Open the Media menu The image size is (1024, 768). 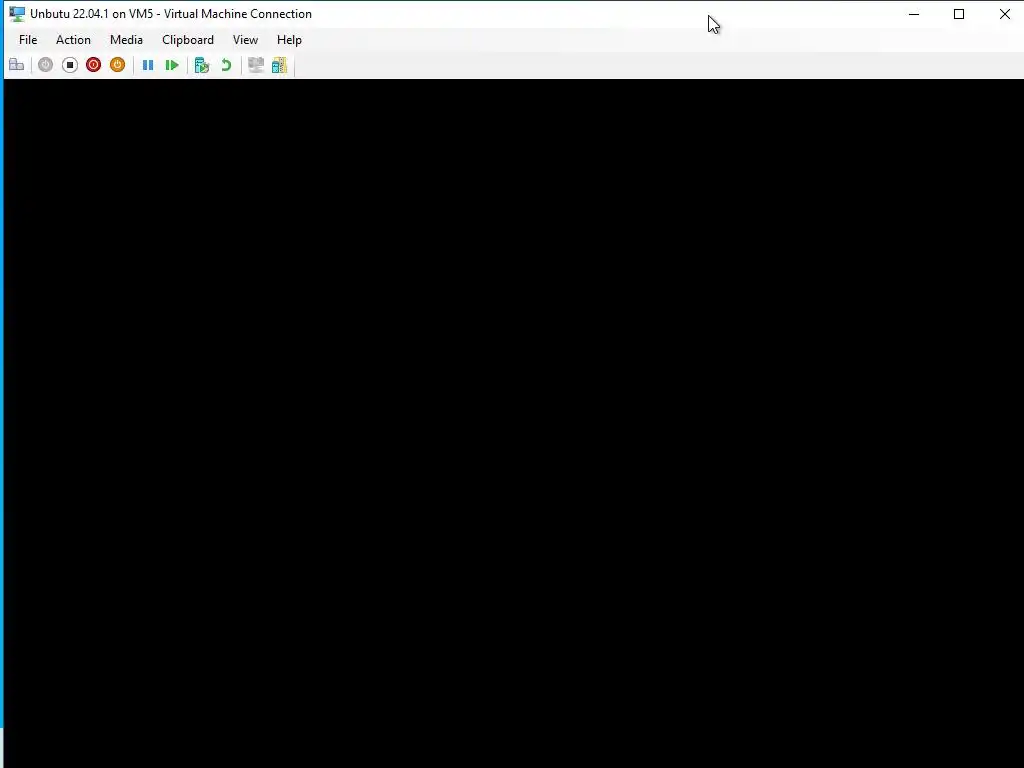click(x=126, y=40)
